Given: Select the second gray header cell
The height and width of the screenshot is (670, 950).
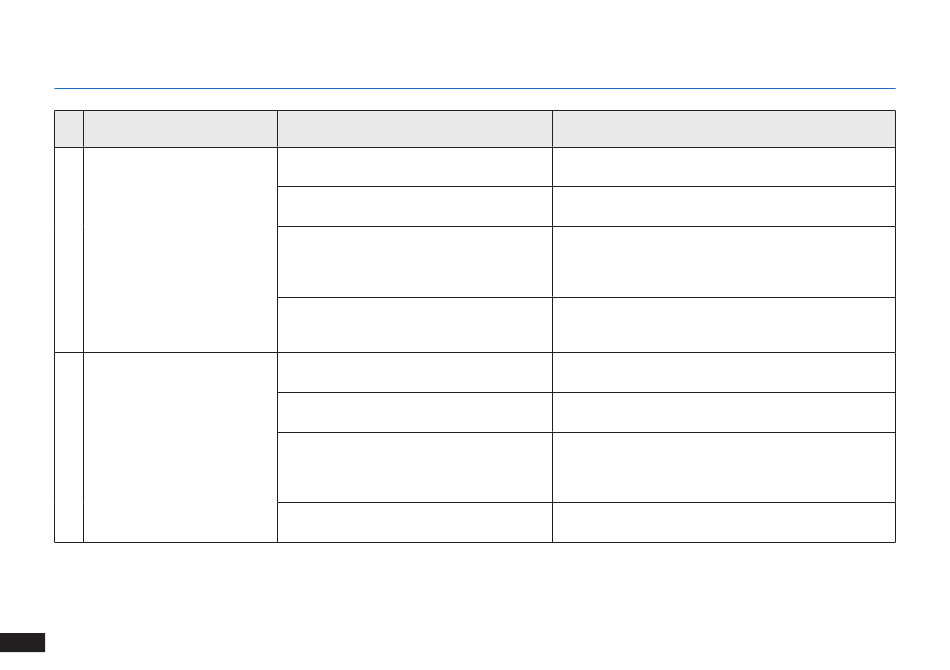Looking at the screenshot, I should (181, 129).
